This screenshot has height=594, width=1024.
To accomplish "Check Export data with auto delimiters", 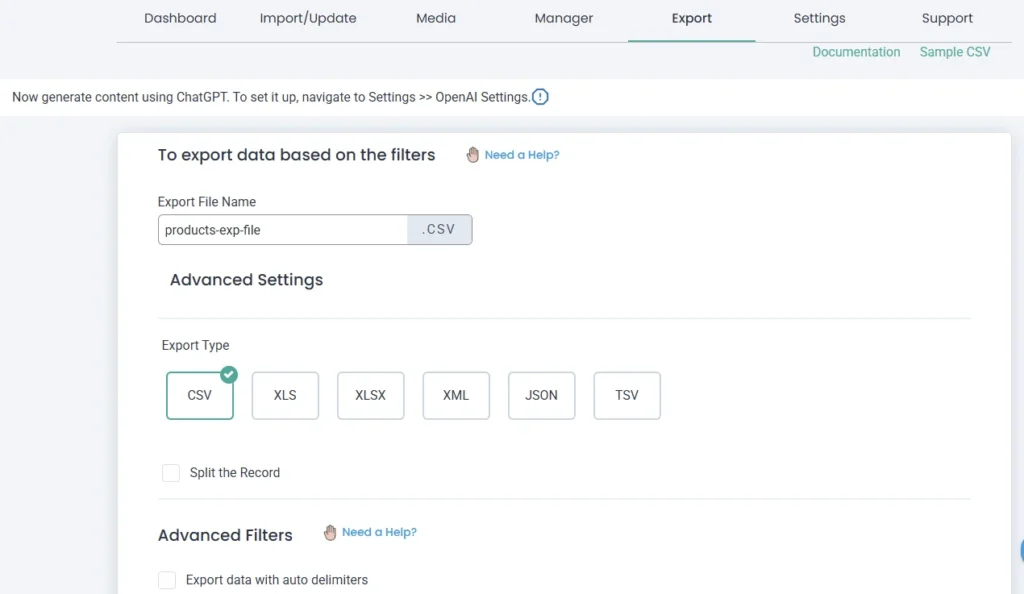I will coord(167,580).
